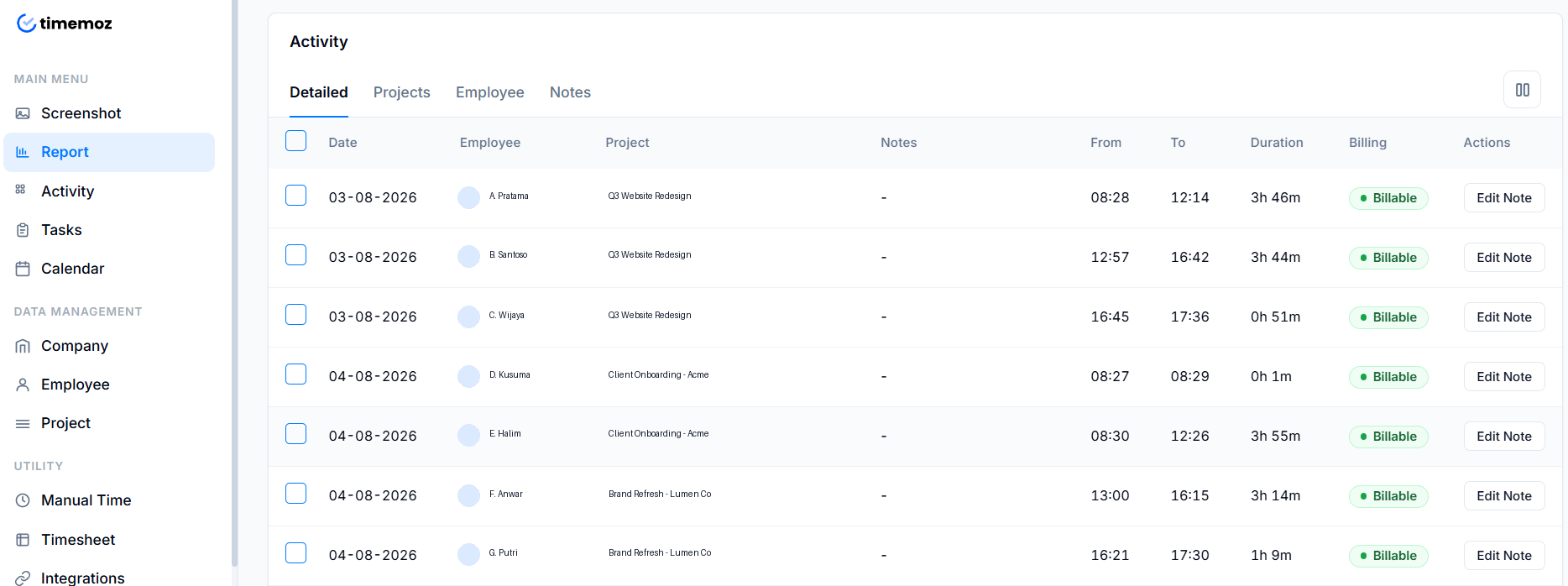Switch to the Detailed tab
Screen dimensions: 1568x586
tap(319, 92)
